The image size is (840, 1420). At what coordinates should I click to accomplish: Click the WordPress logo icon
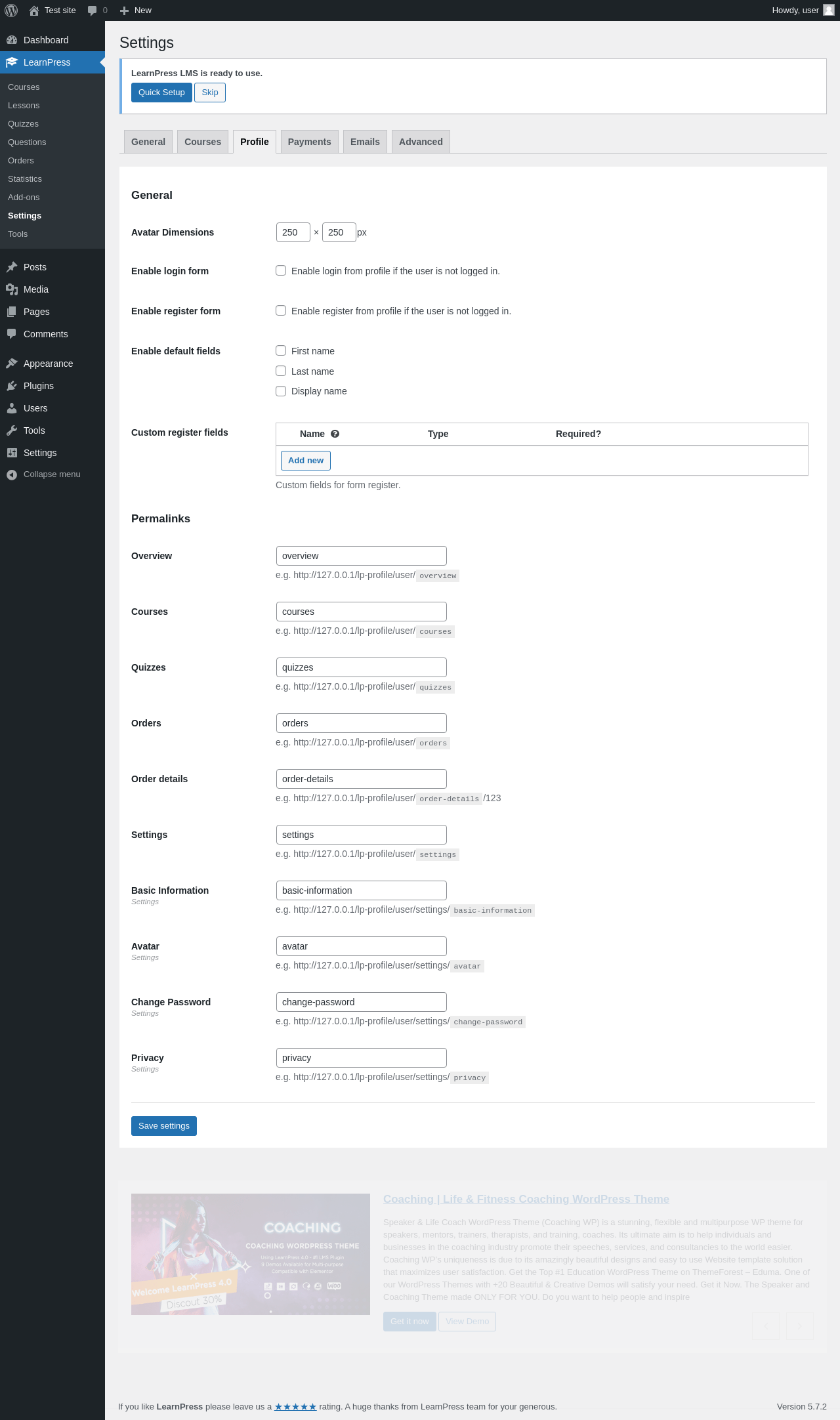(x=11, y=10)
